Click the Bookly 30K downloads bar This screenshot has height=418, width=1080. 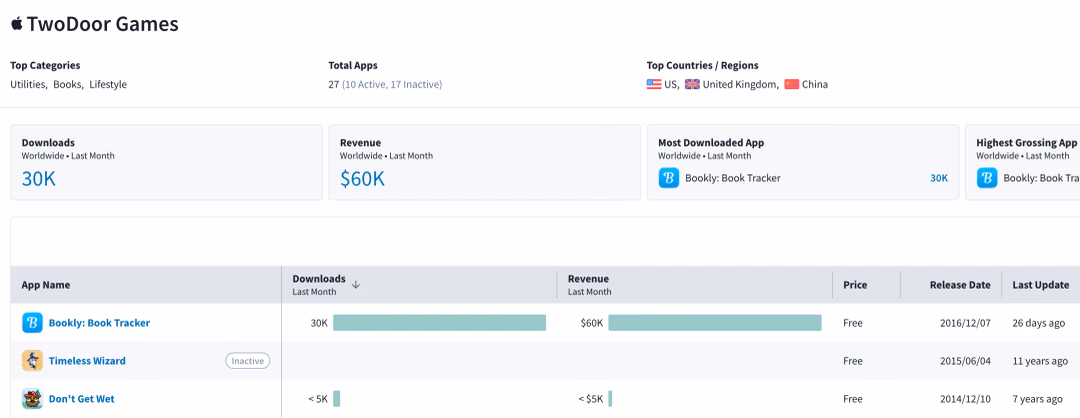click(x=439, y=322)
